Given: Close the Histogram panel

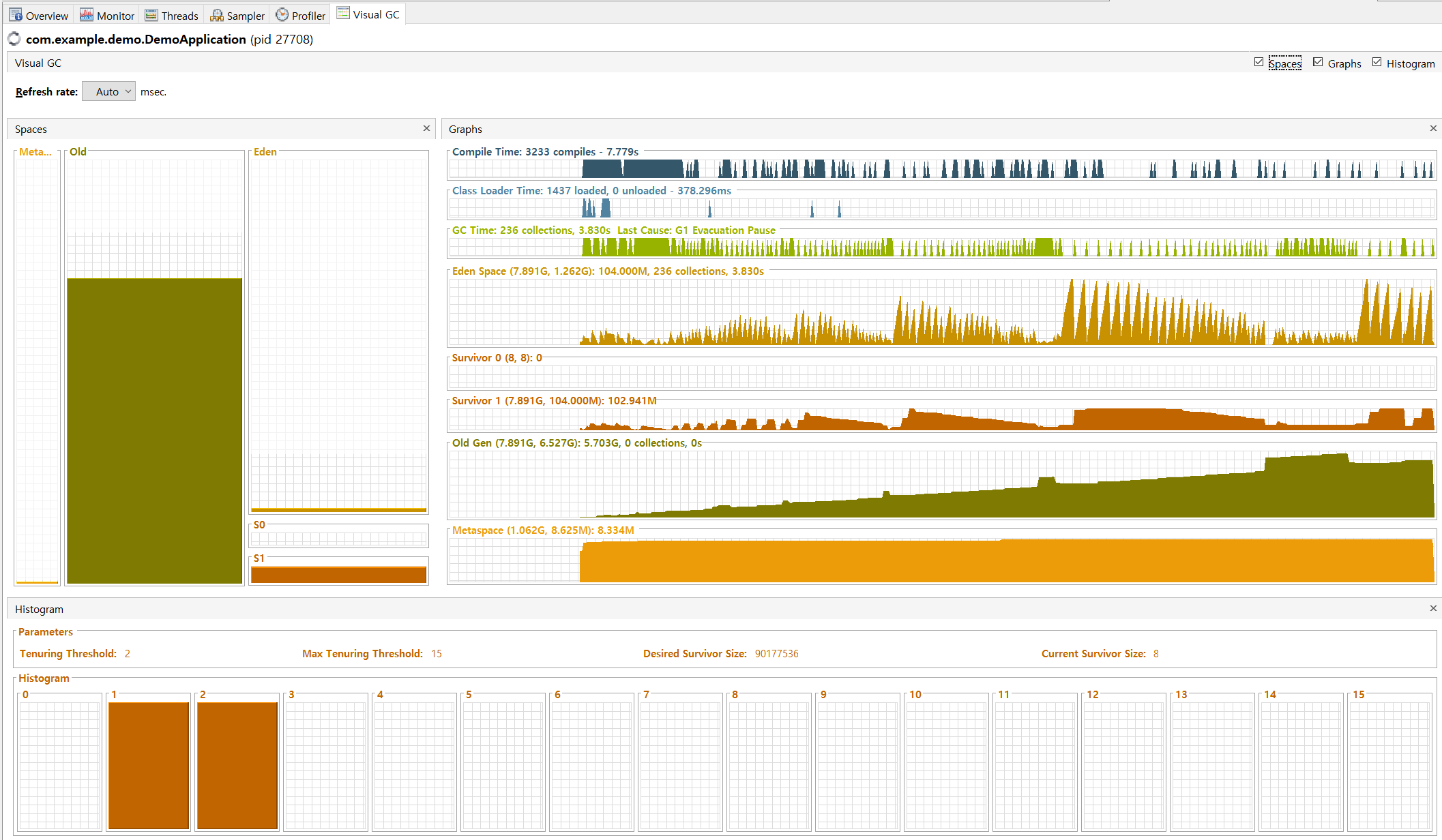Looking at the screenshot, I should [x=1433, y=608].
